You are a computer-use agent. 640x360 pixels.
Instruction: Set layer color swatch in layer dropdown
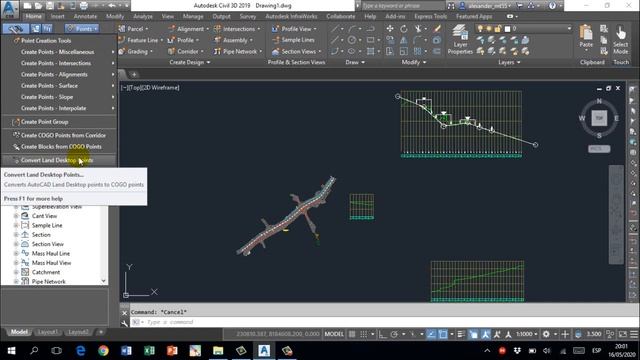pyautogui.click(x=507, y=29)
